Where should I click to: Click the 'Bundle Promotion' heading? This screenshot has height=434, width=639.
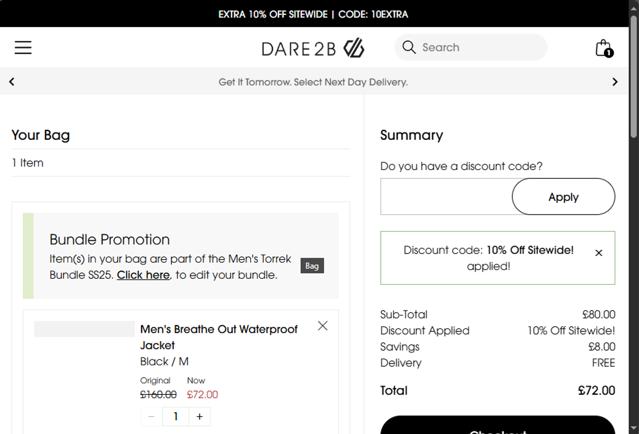pos(110,239)
